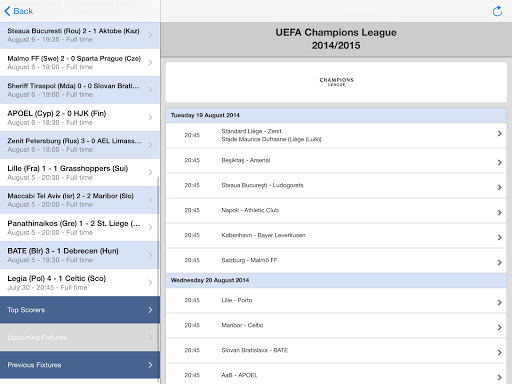The image size is (512, 384).
Task: Click arrow next to København - Bayer Leverkusen
Action: point(499,237)
